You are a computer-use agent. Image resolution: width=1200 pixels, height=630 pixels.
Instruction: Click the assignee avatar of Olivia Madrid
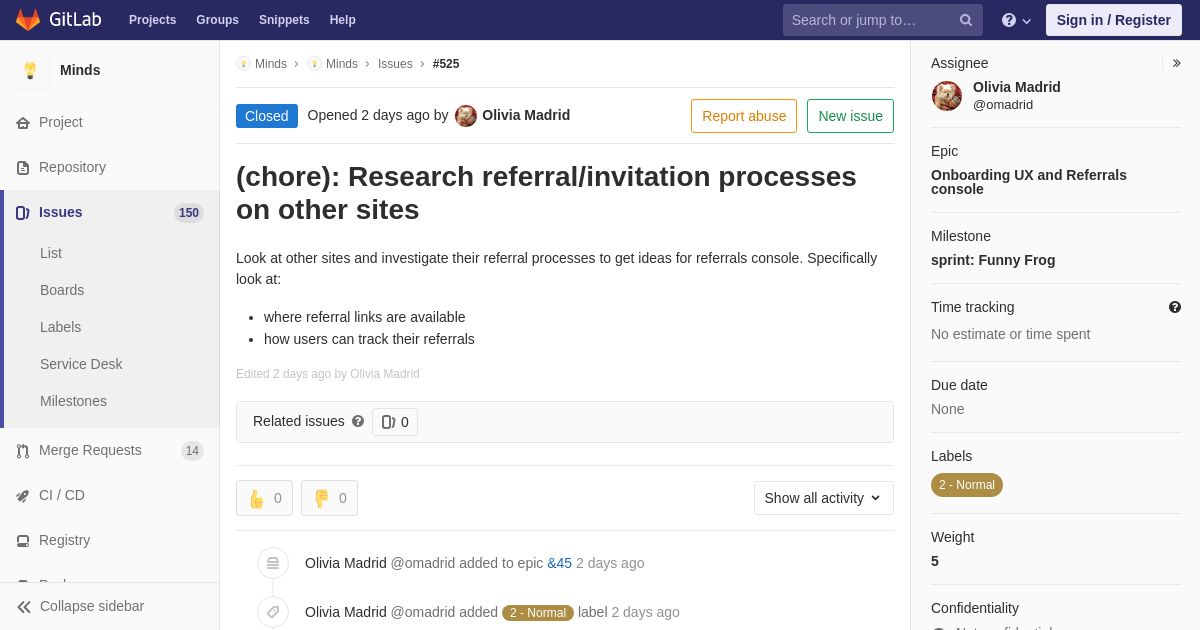947,96
